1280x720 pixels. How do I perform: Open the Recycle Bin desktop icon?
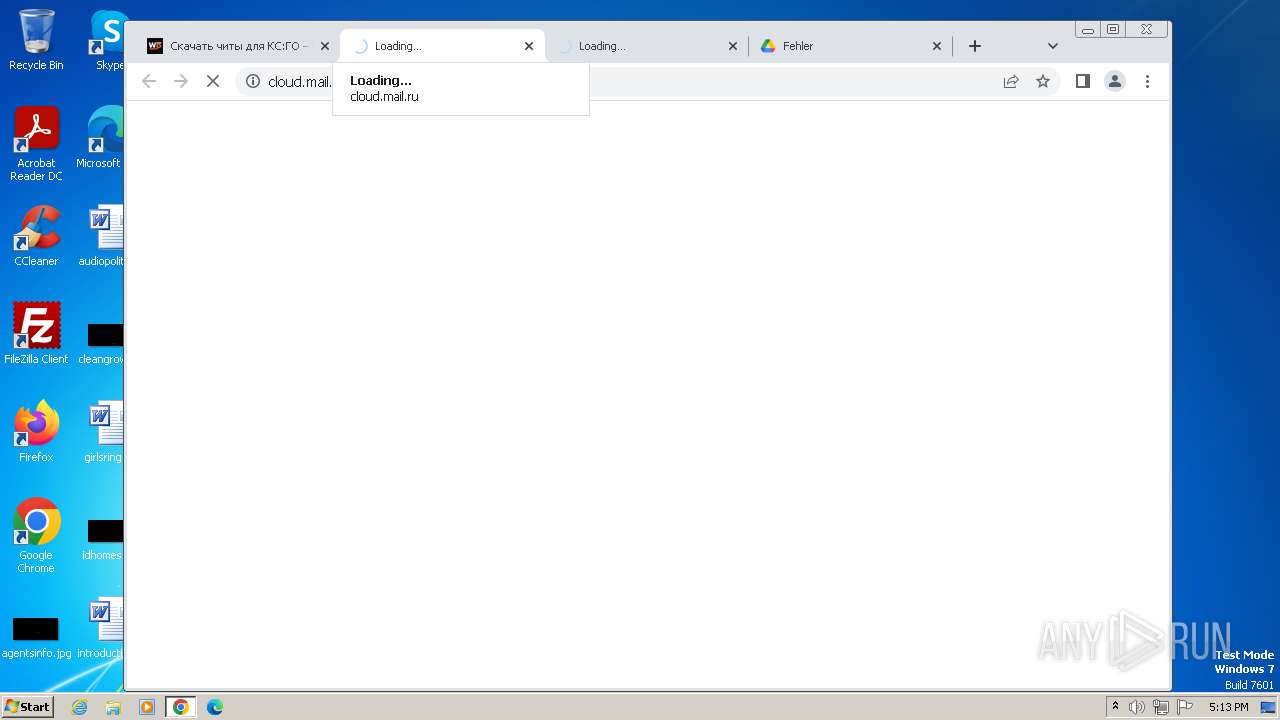(x=36, y=40)
